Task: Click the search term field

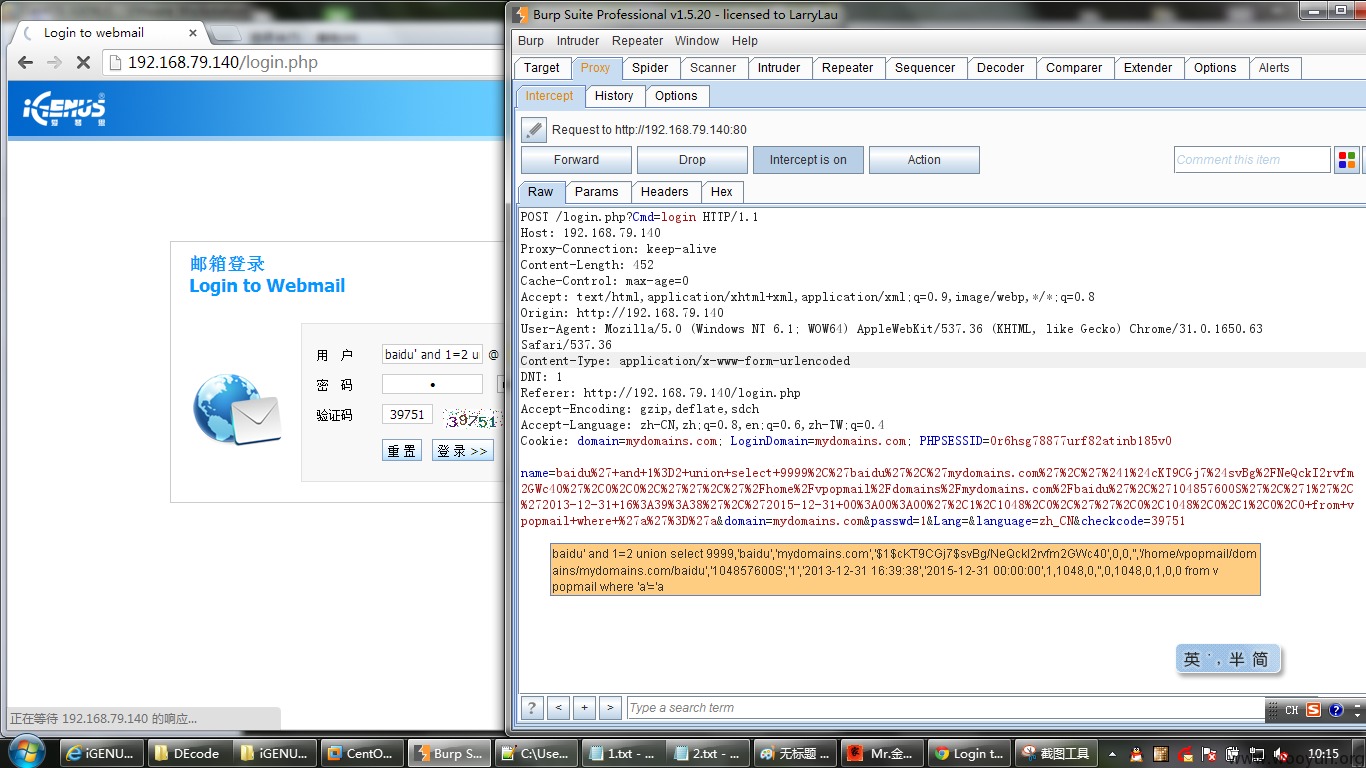Action: 945,708
